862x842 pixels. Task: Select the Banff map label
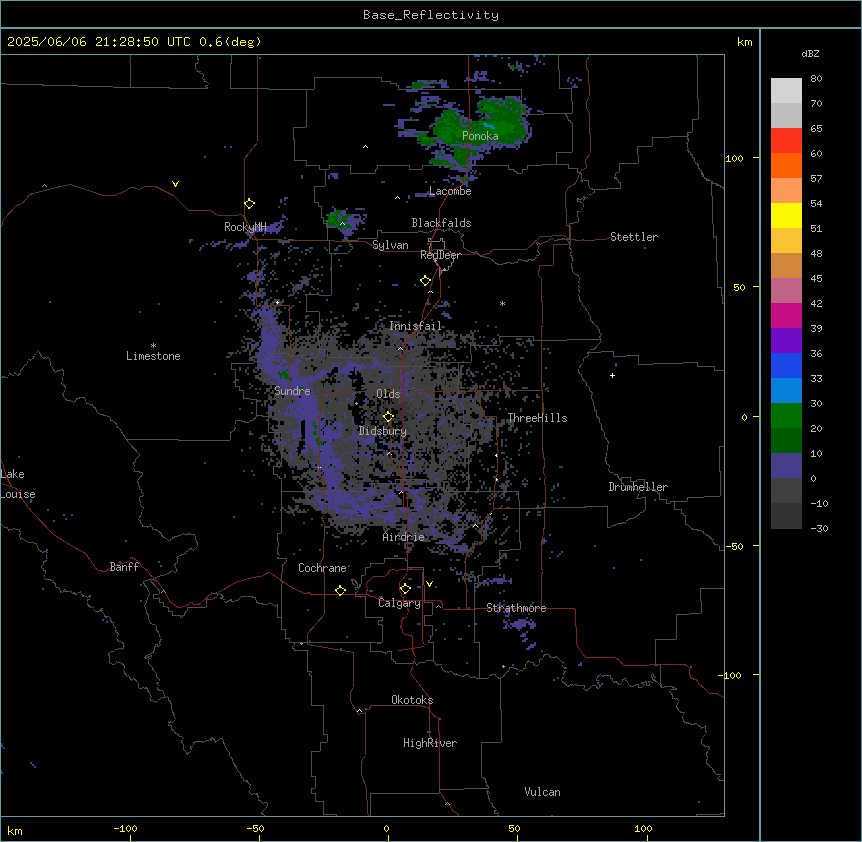[124, 567]
